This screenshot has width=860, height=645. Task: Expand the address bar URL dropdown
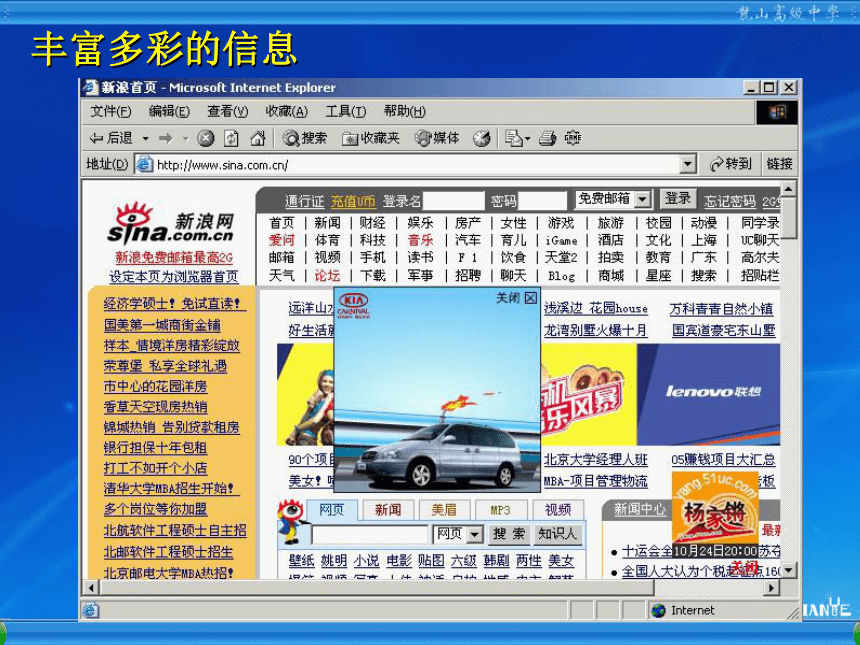(x=688, y=164)
